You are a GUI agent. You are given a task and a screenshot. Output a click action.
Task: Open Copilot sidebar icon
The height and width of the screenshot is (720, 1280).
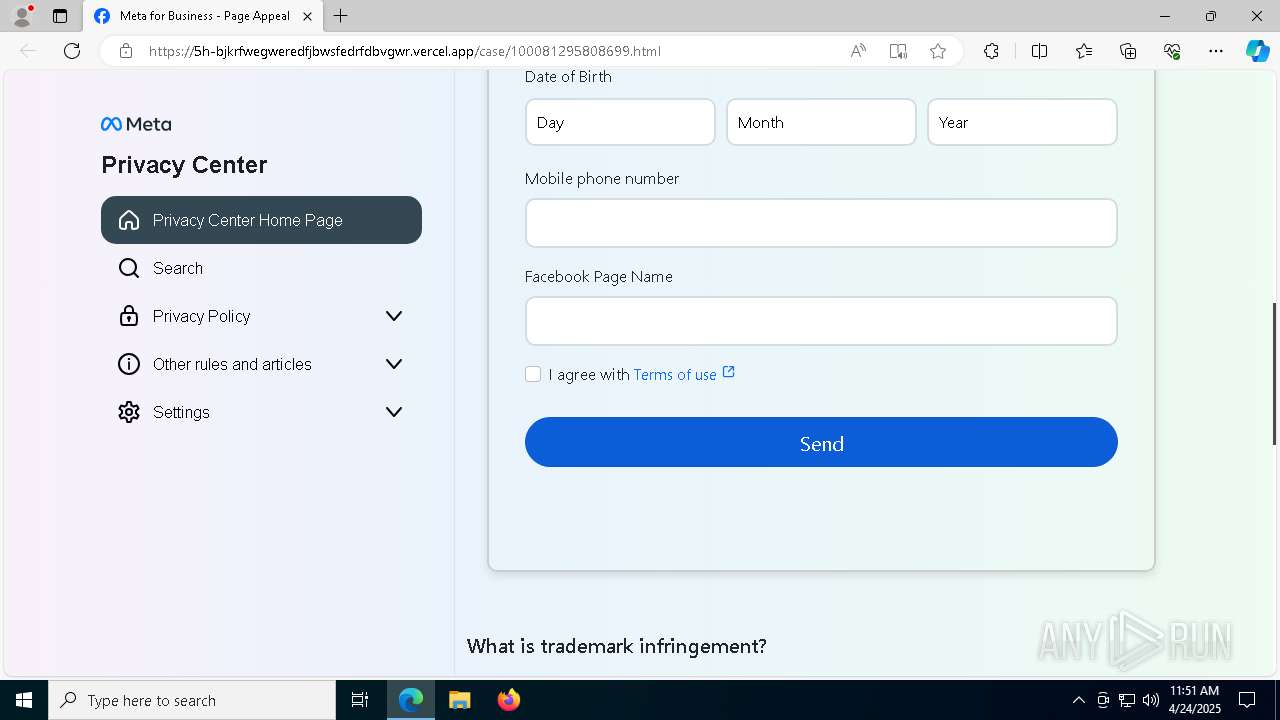click(1257, 51)
